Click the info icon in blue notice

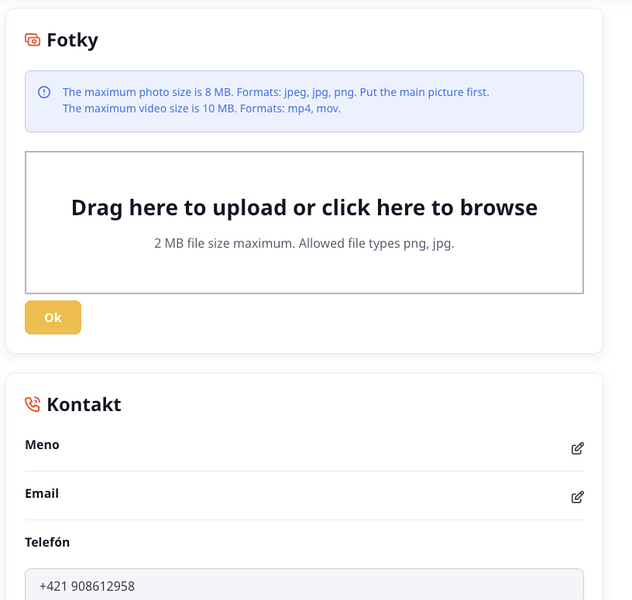coord(44,92)
